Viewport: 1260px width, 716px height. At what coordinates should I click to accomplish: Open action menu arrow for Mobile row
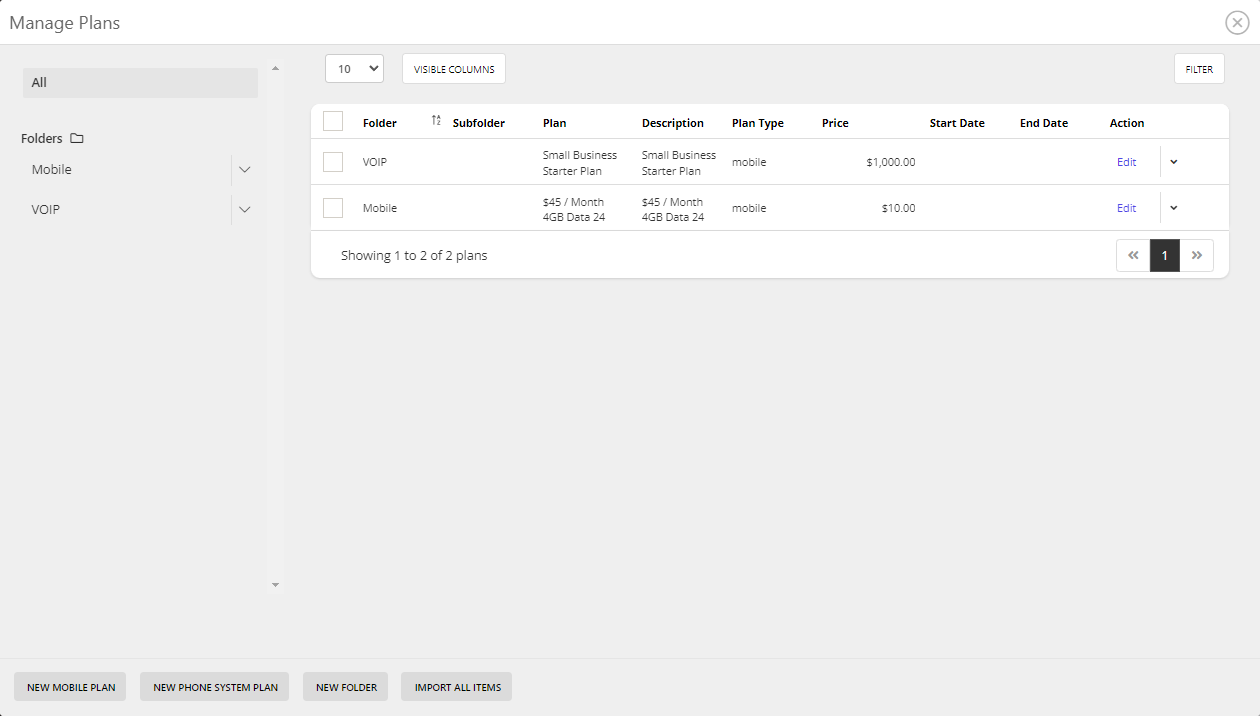pyautogui.click(x=1174, y=208)
